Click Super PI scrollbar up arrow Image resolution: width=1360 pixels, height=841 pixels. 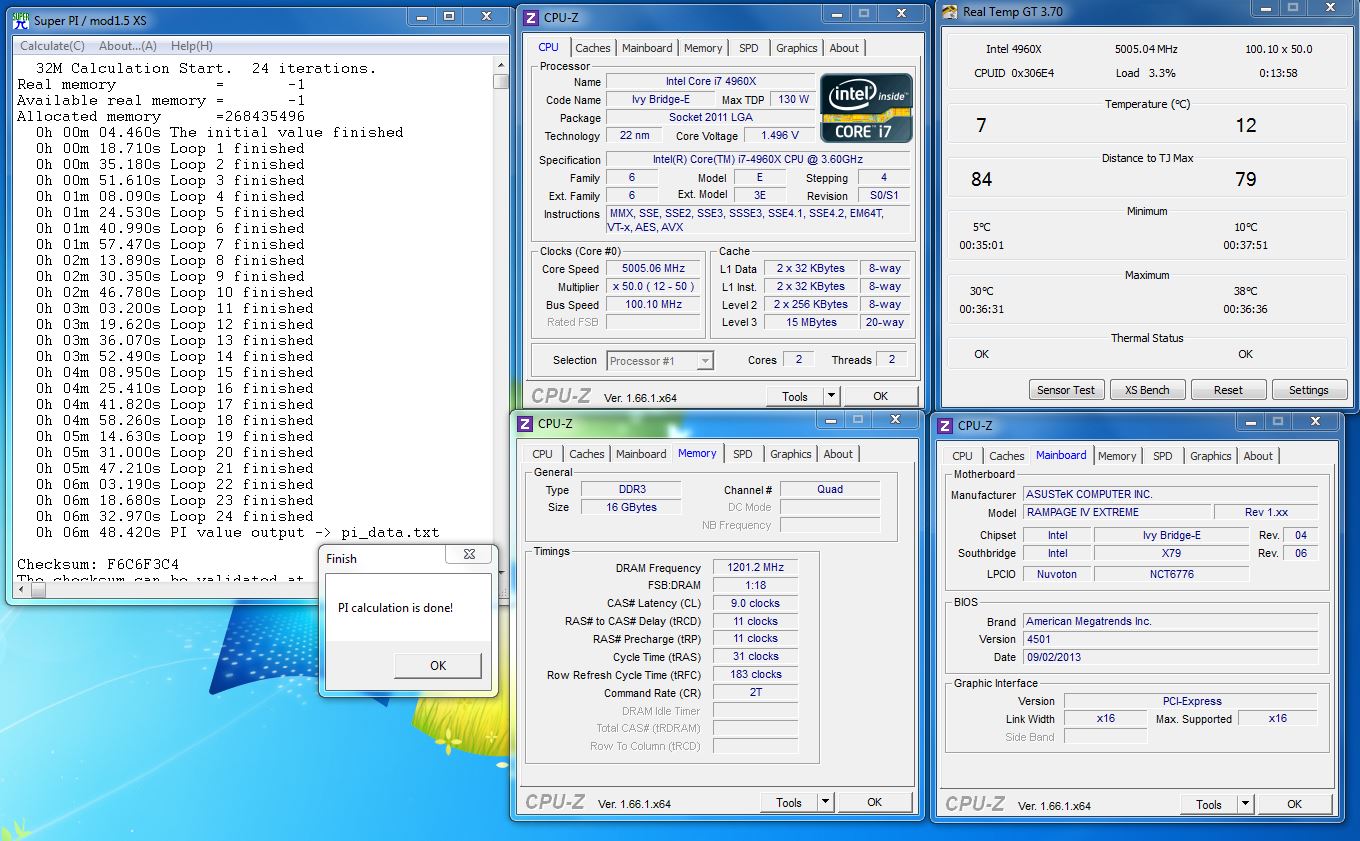(501, 65)
